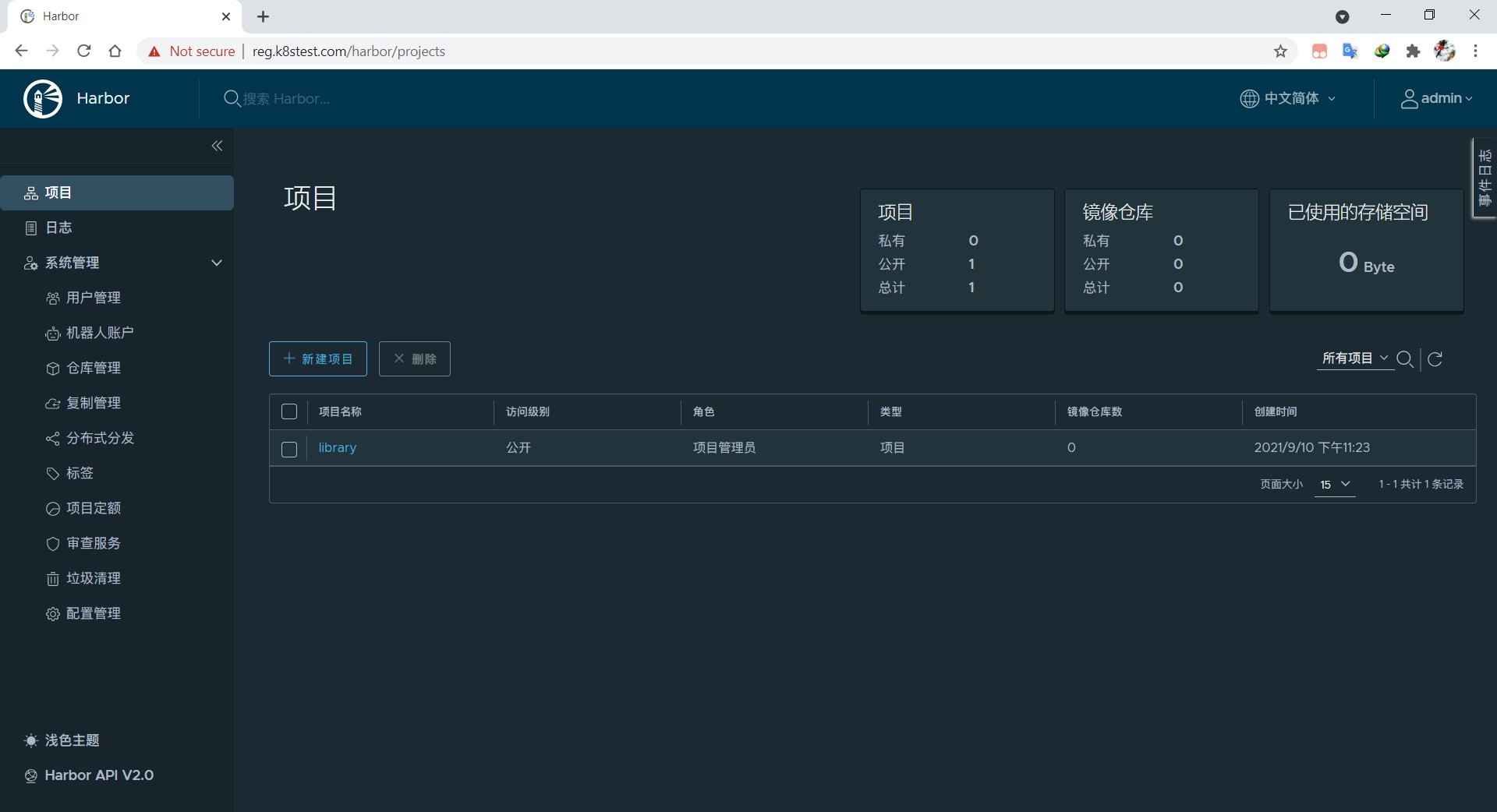Open 配置管理 configuration

94,613
